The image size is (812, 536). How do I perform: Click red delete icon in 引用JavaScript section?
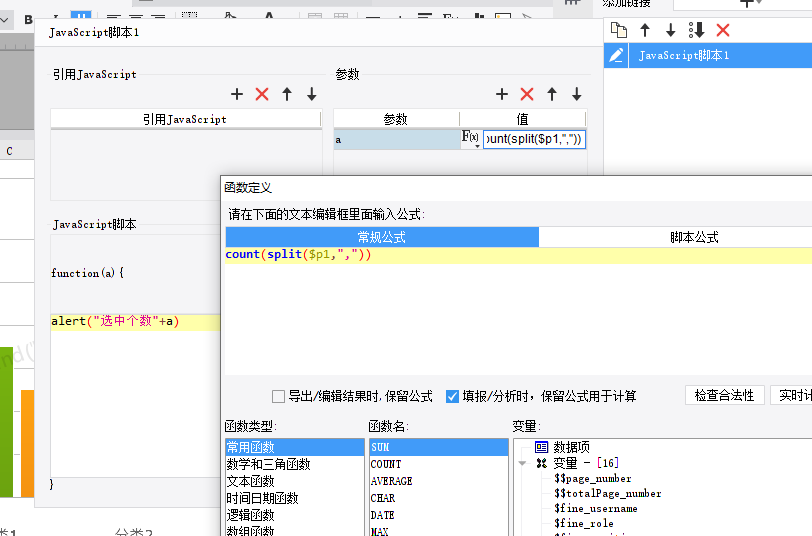262,94
